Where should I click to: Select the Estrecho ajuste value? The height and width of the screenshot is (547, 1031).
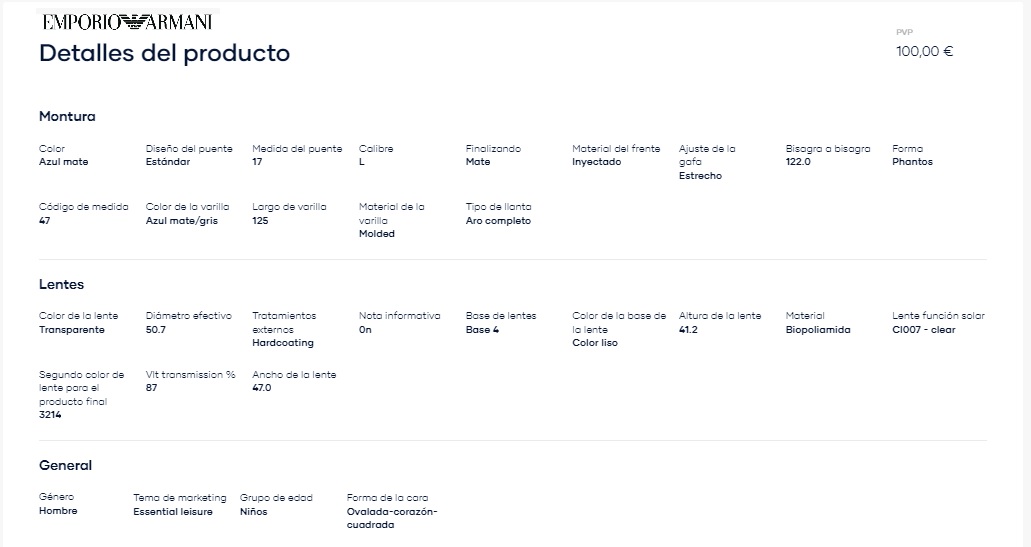coord(700,176)
